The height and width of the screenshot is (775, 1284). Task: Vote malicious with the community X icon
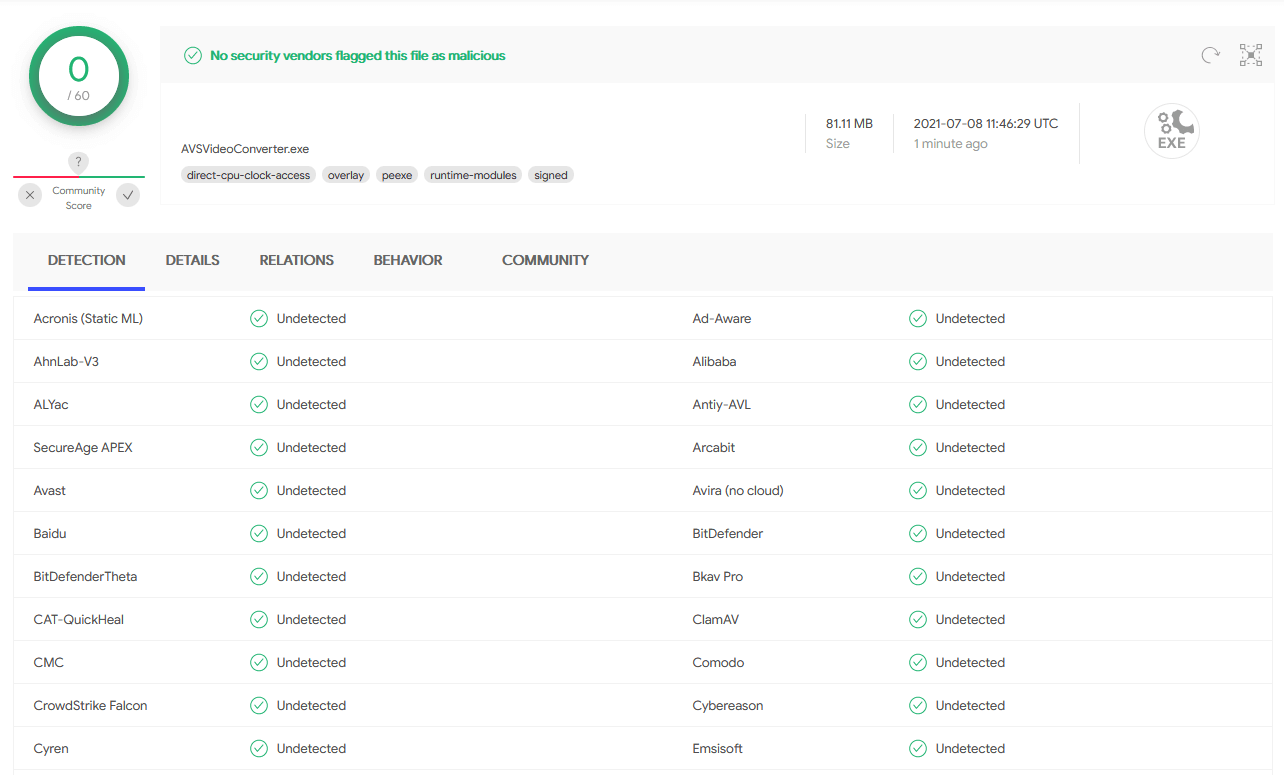point(30,195)
